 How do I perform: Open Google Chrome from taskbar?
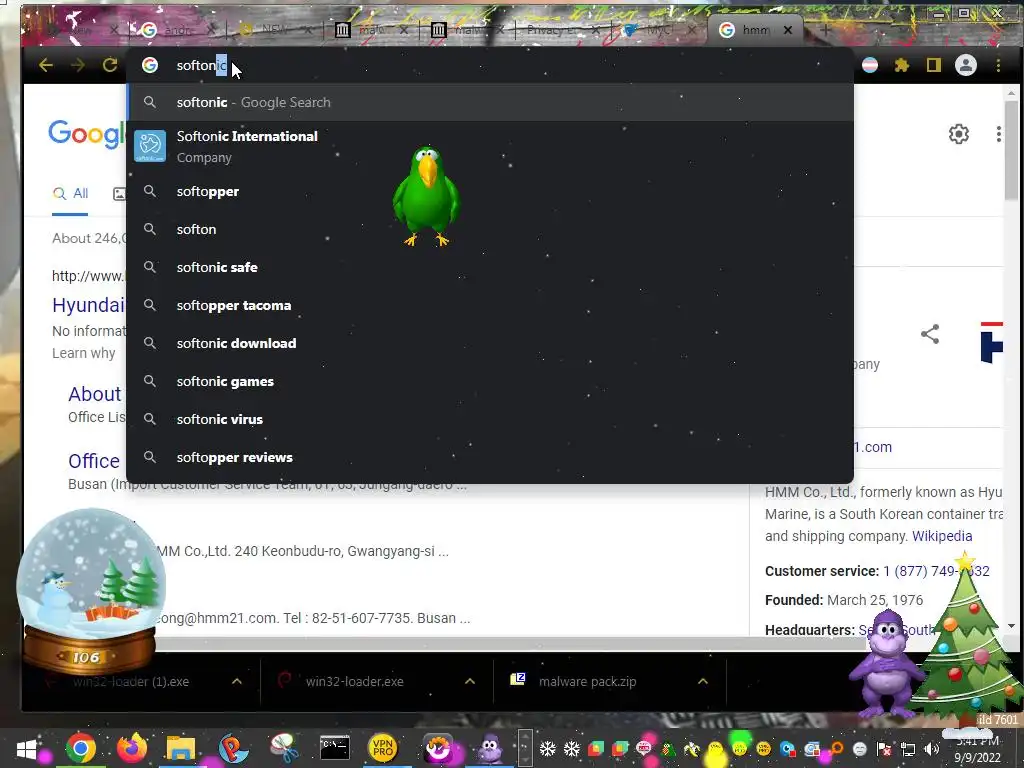(x=81, y=748)
